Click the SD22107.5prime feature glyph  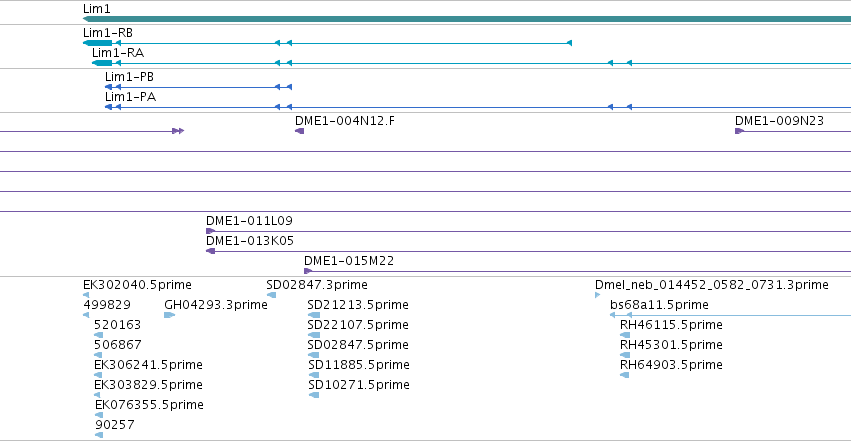[x=313, y=335]
